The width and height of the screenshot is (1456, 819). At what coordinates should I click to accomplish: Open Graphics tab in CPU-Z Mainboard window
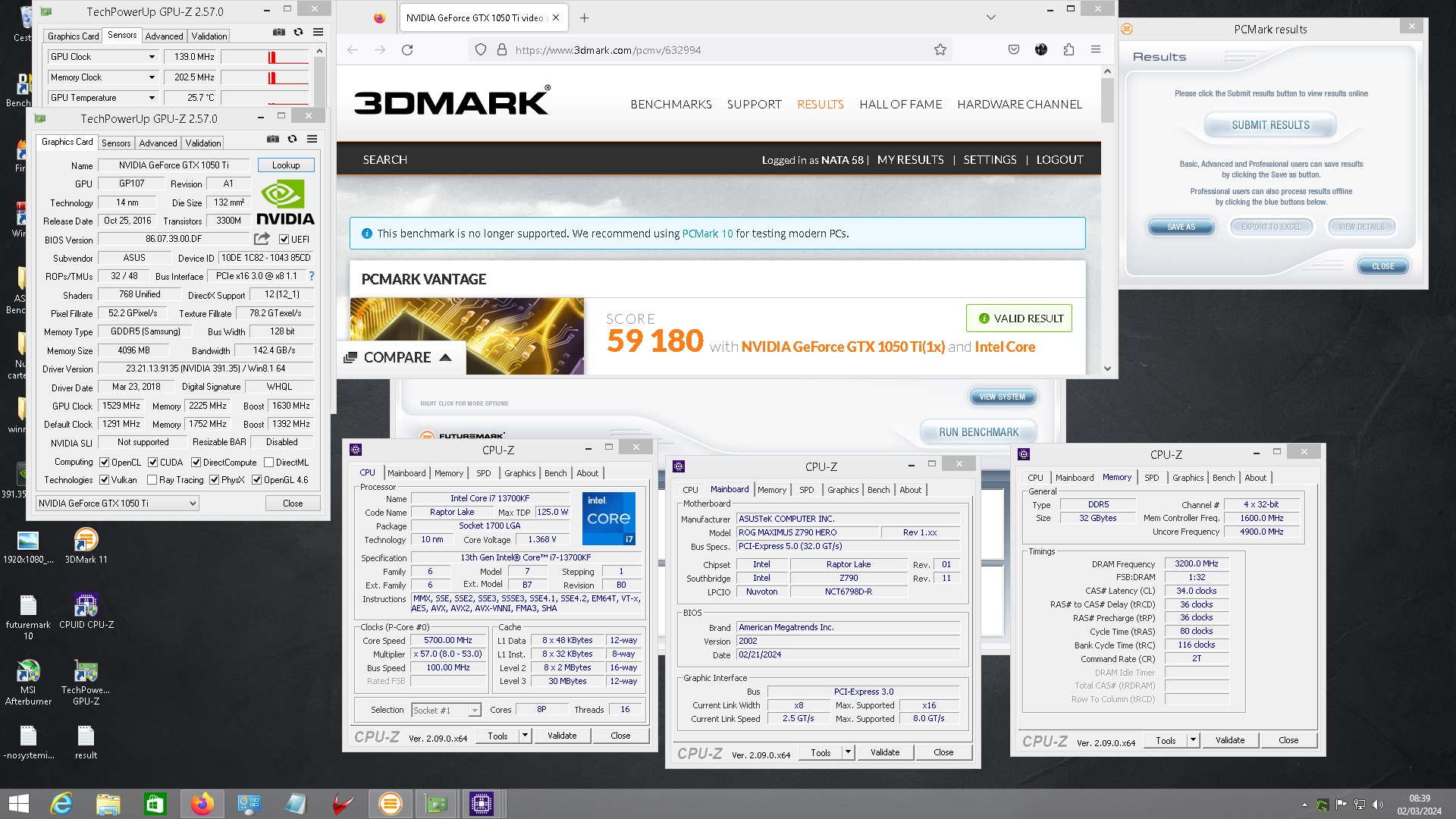coord(843,490)
